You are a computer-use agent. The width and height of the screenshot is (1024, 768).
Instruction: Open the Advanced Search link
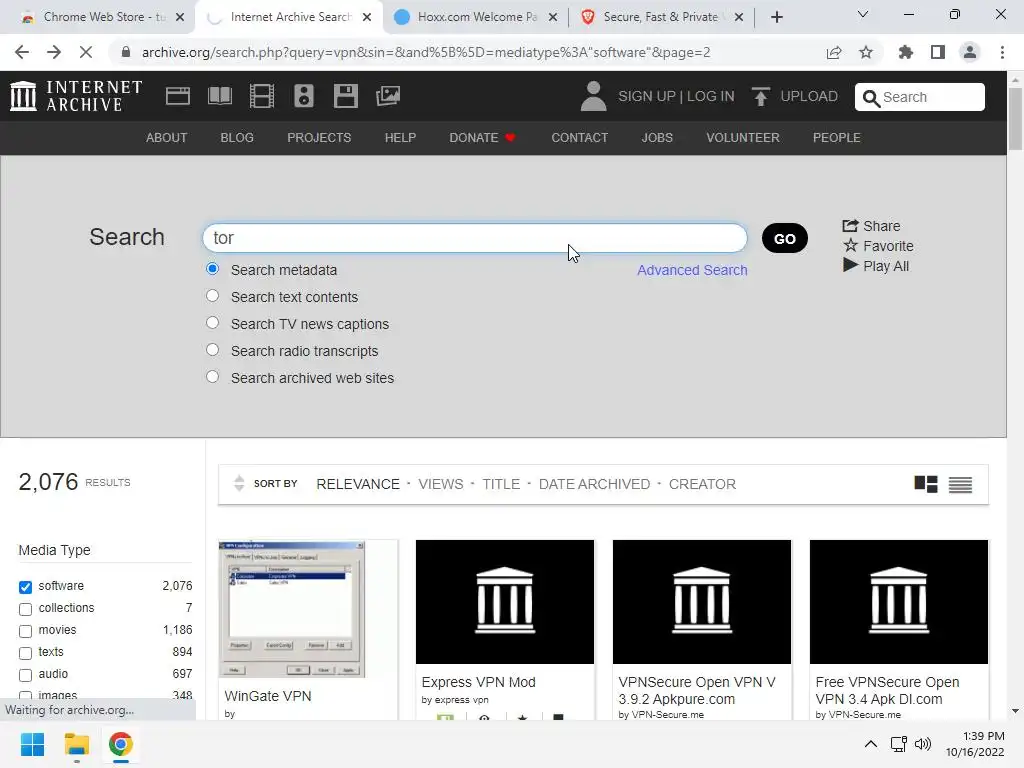coord(692,270)
